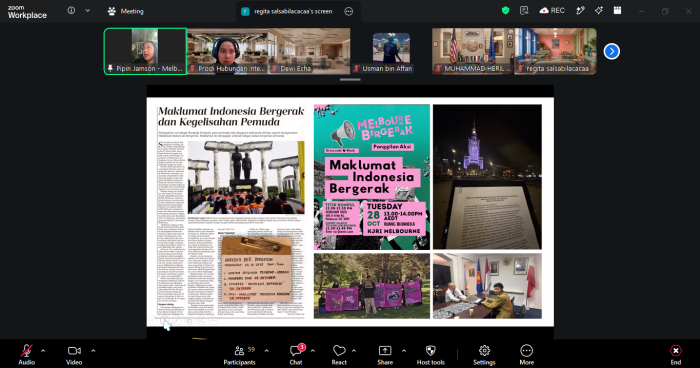Click green encryption shield icon

pyautogui.click(x=505, y=11)
